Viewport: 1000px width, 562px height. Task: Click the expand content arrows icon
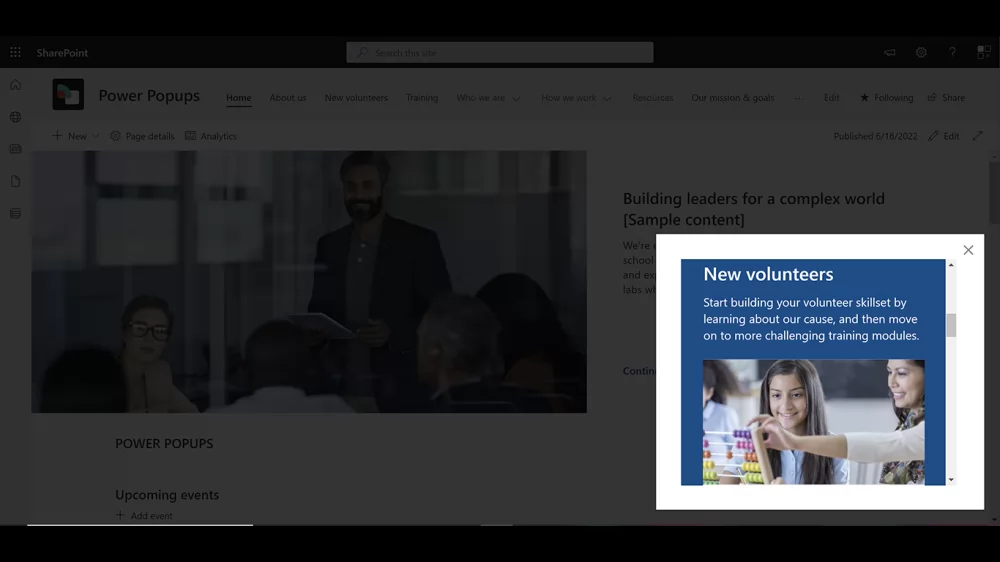click(x=978, y=136)
